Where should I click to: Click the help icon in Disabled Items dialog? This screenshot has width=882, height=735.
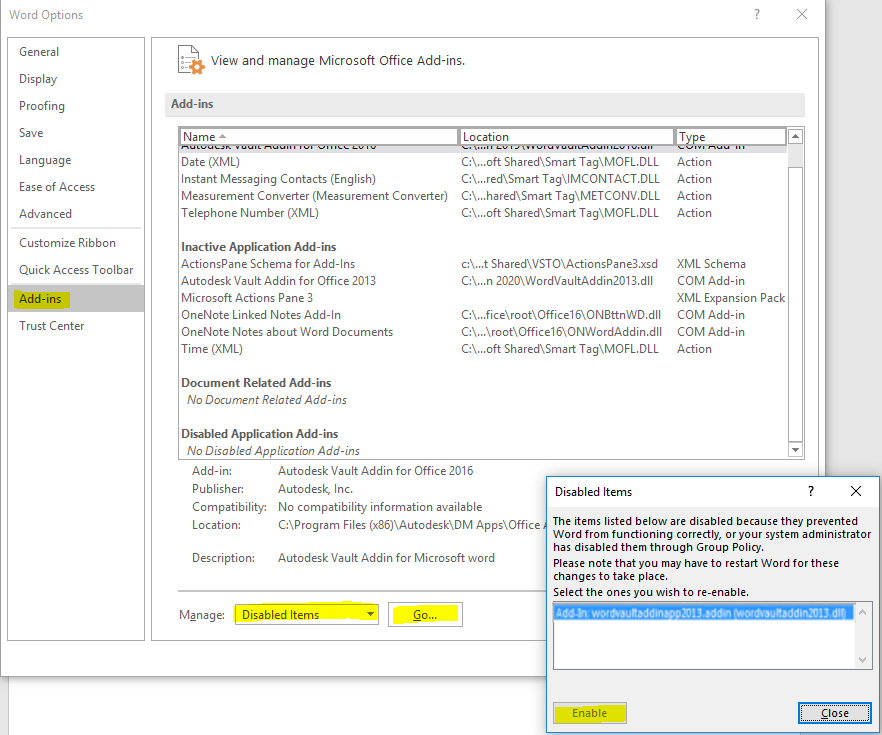[810, 491]
